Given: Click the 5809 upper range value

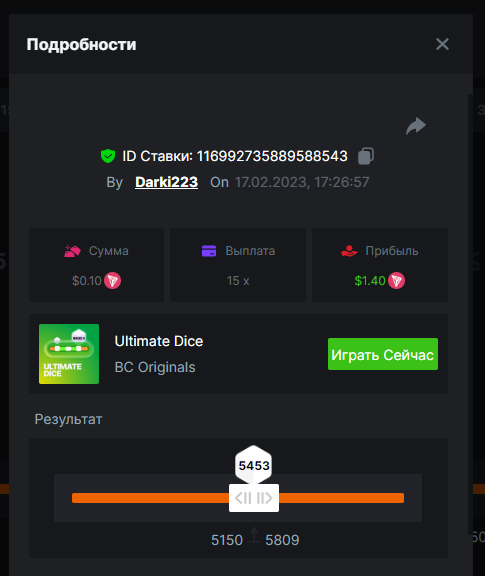Looking at the screenshot, I should pos(282,540).
